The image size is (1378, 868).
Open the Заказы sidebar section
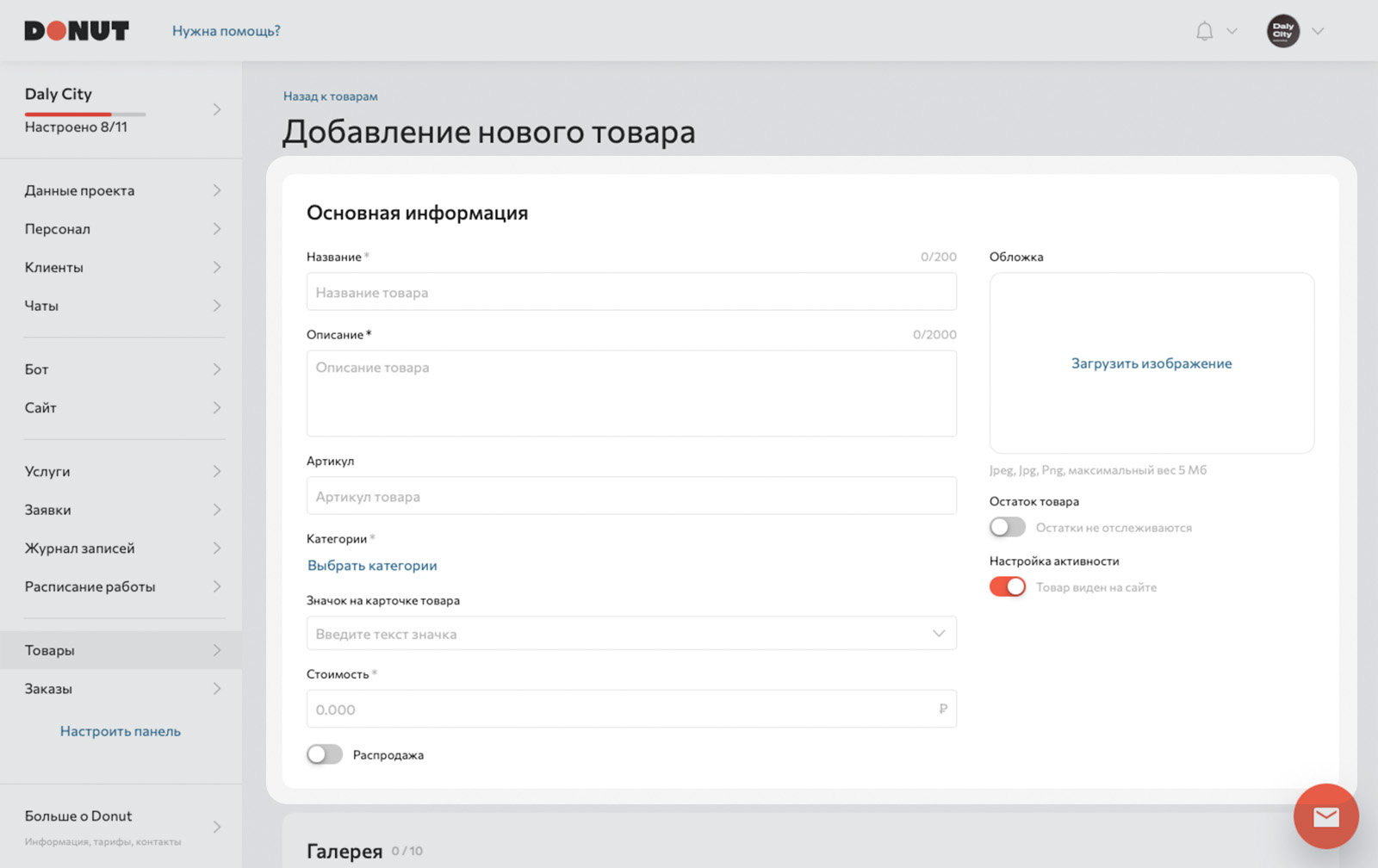pyautogui.click(x=121, y=688)
